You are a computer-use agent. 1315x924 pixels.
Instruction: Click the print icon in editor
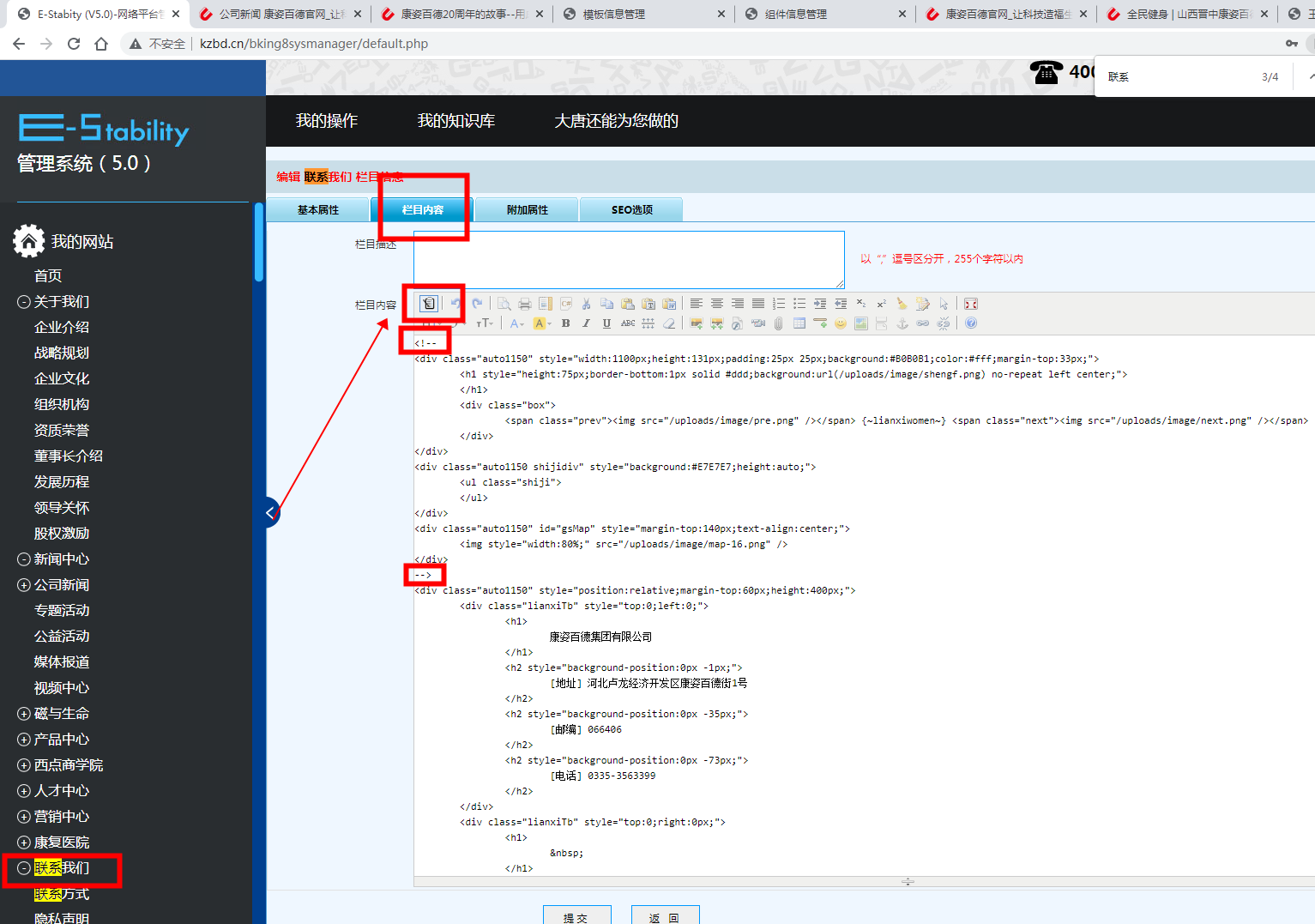[x=524, y=304]
